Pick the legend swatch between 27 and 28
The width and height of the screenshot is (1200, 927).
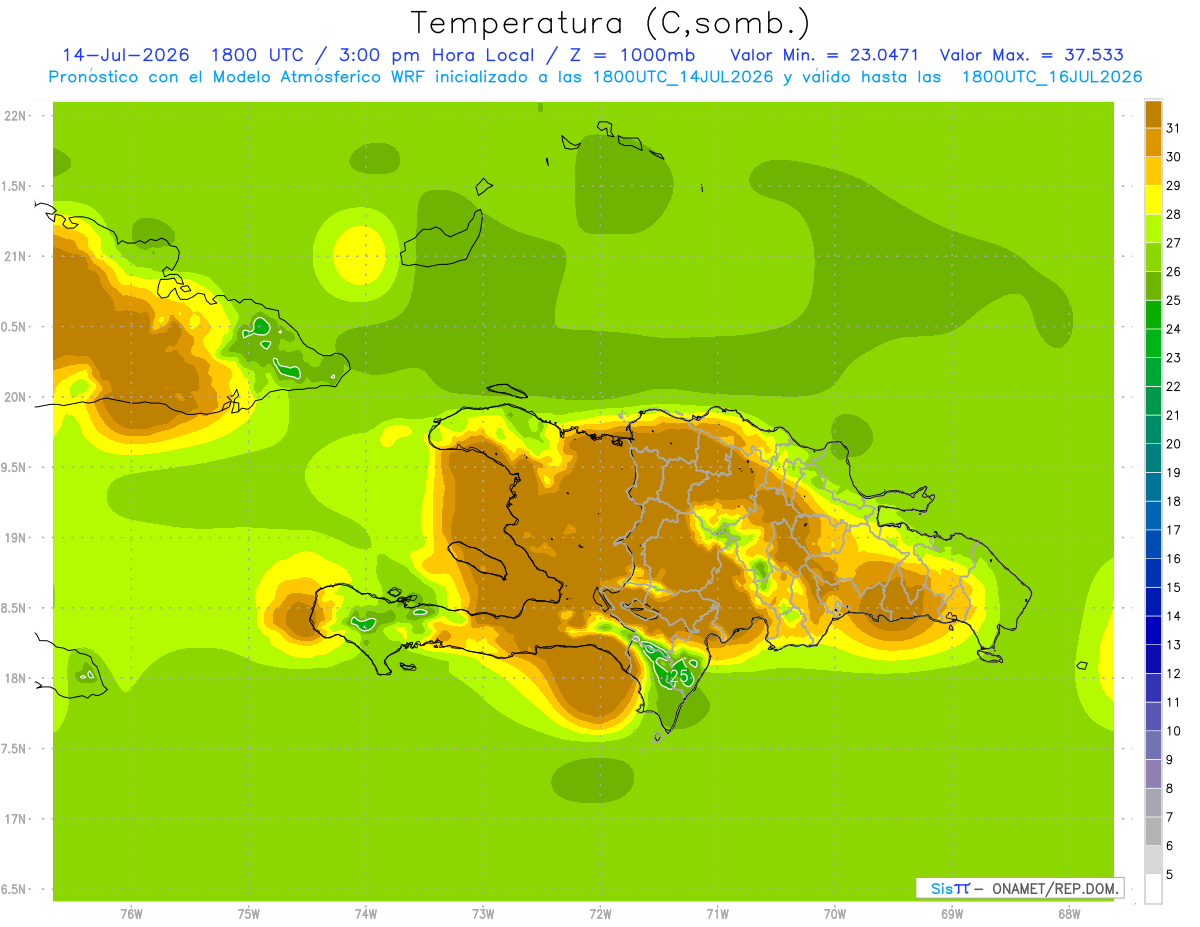point(1153,228)
